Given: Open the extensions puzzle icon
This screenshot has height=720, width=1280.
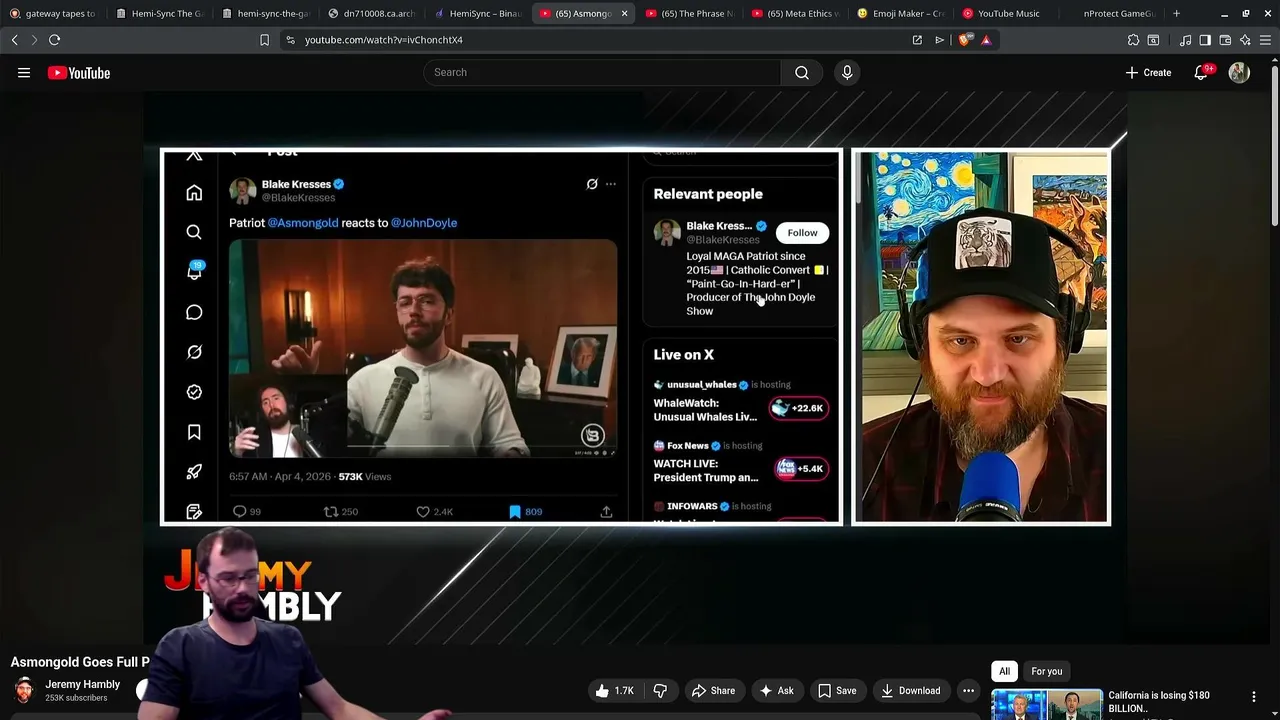Looking at the screenshot, I should pyautogui.click(x=1133, y=40).
